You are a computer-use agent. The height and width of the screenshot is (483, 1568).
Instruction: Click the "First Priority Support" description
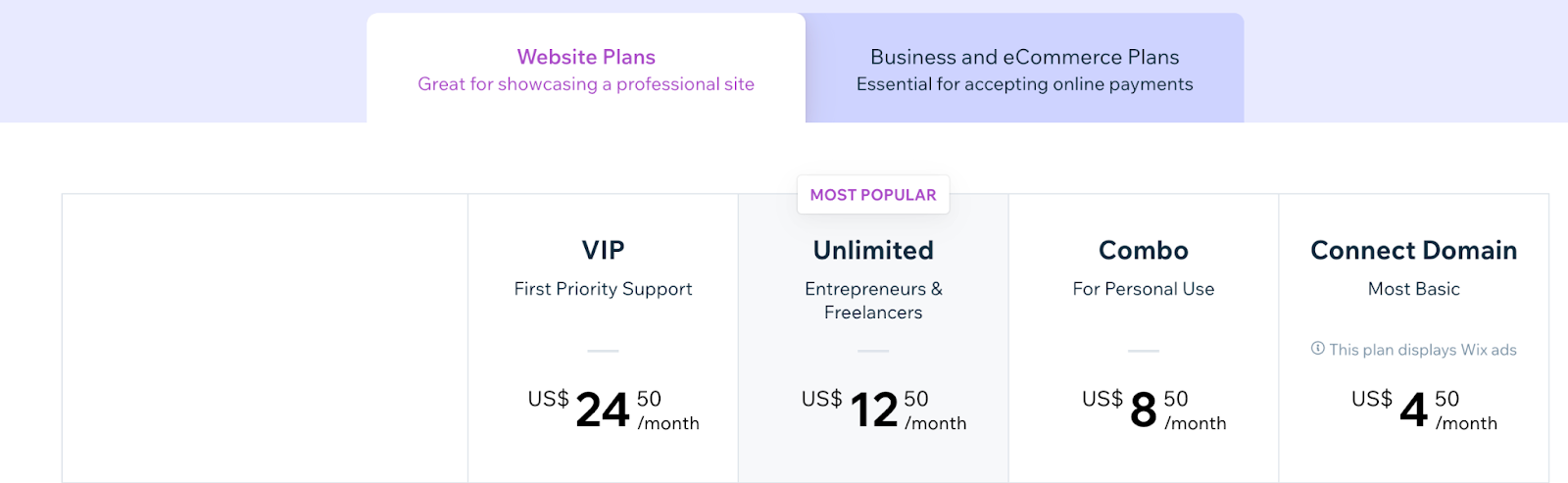(603, 289)
